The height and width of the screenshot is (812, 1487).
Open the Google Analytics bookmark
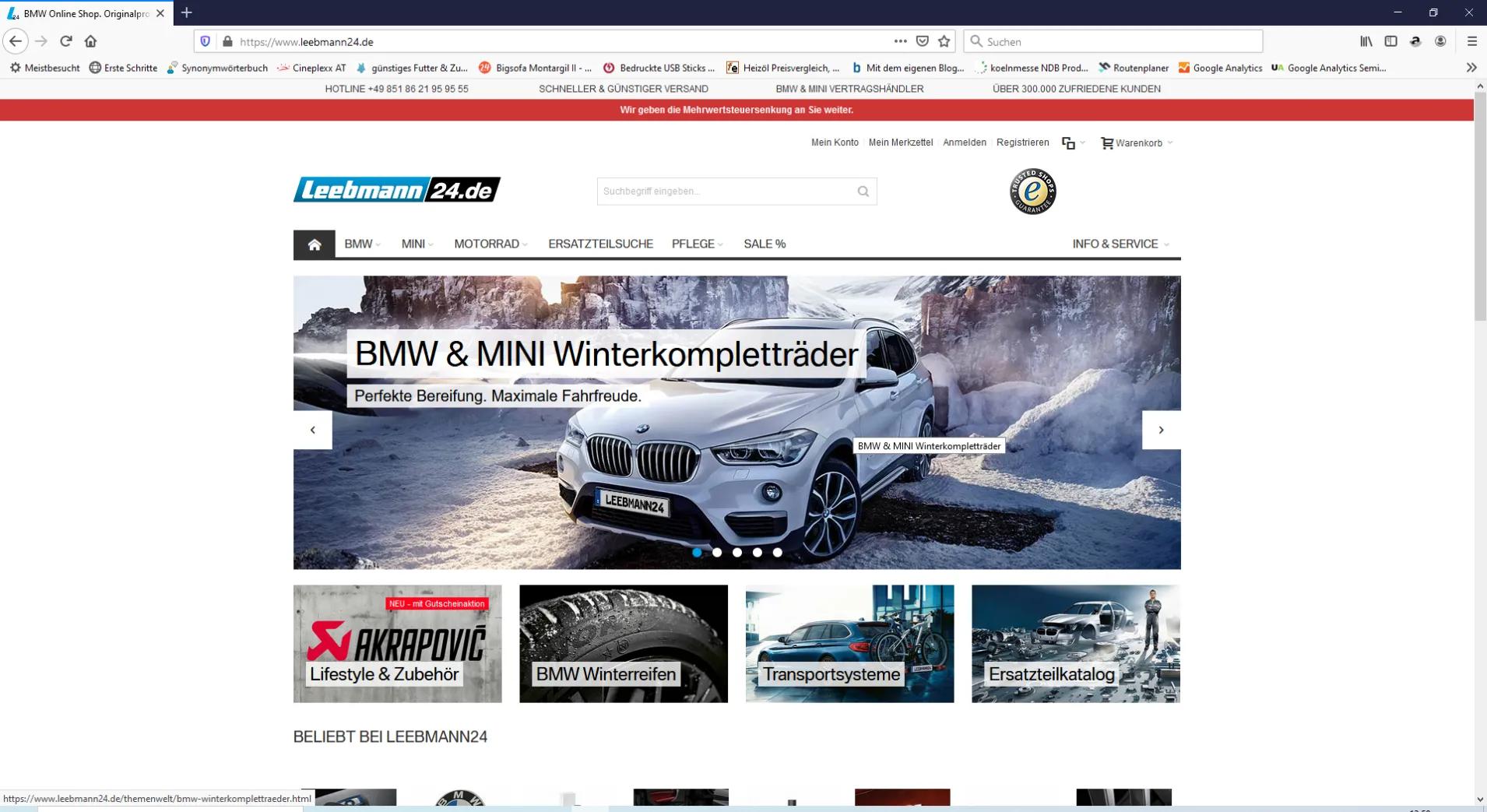1220,68
